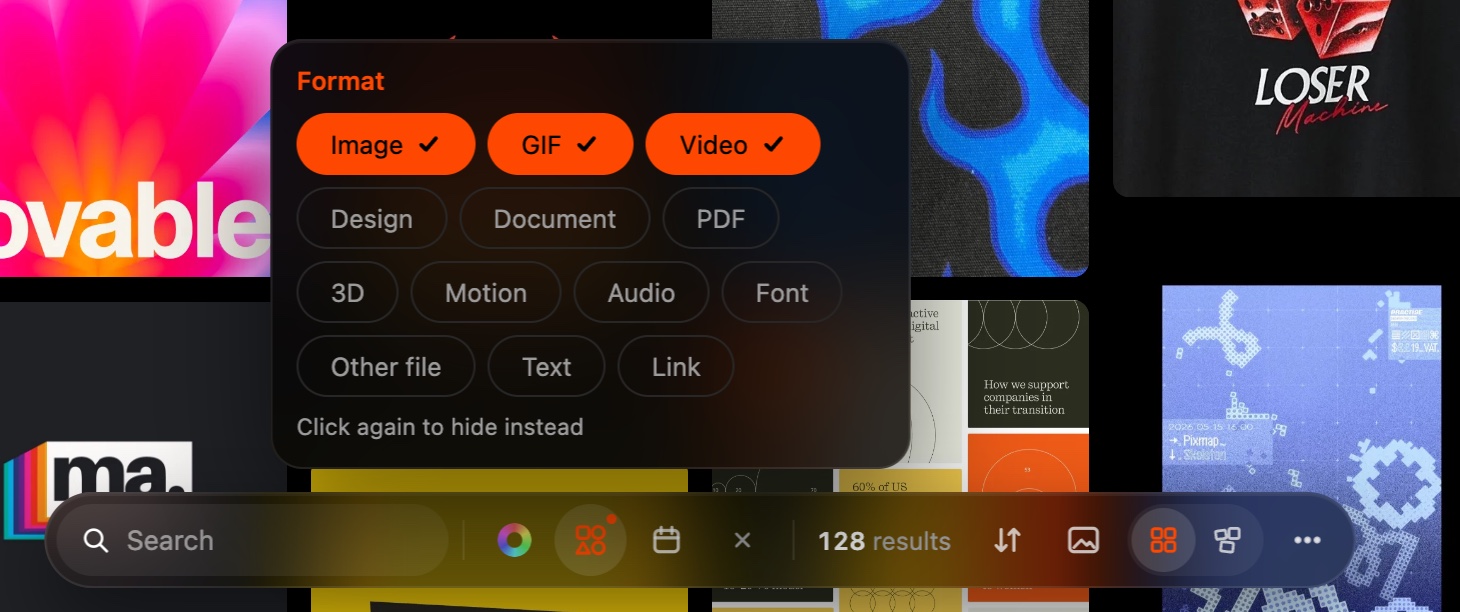The image size is (1460, 612).
Task: Open the more options ellipsis menu
Action: tap(1307, 541)
